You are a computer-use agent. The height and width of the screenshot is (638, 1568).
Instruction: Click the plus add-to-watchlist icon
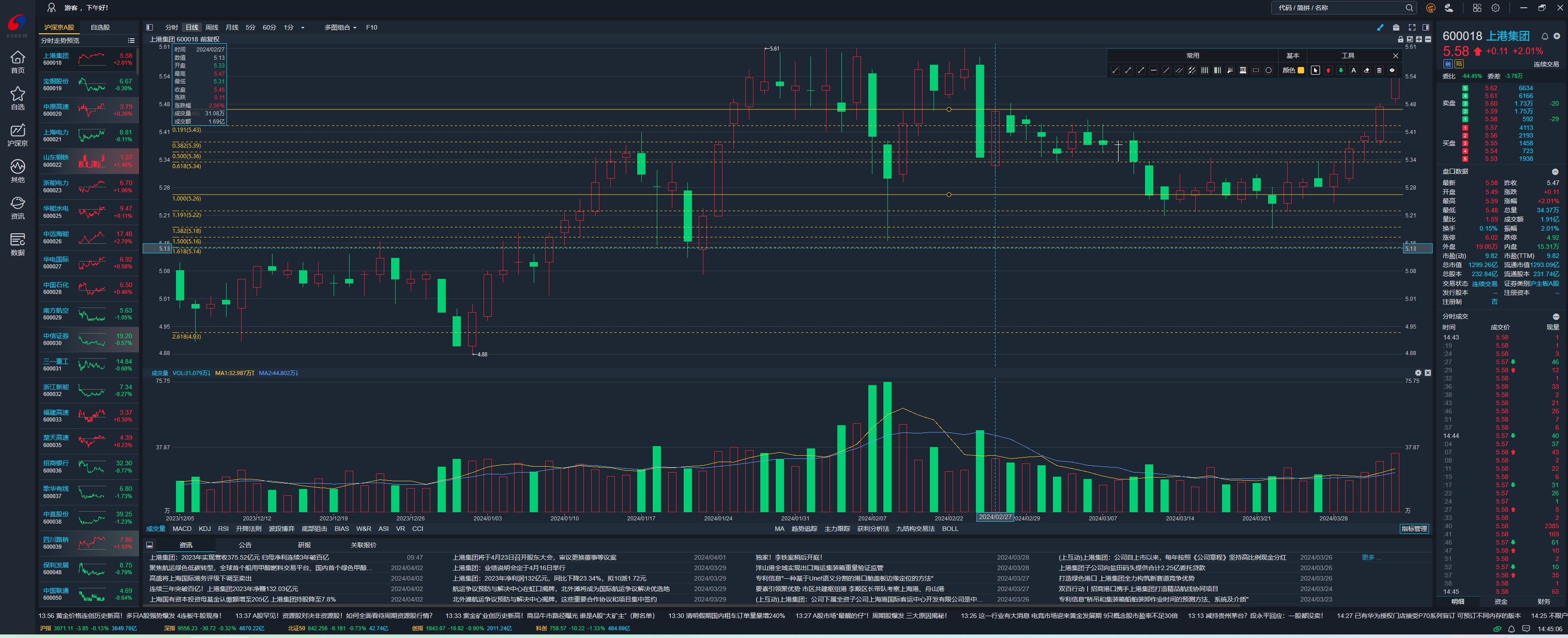pyautogui.click(x=1558, y=36)
